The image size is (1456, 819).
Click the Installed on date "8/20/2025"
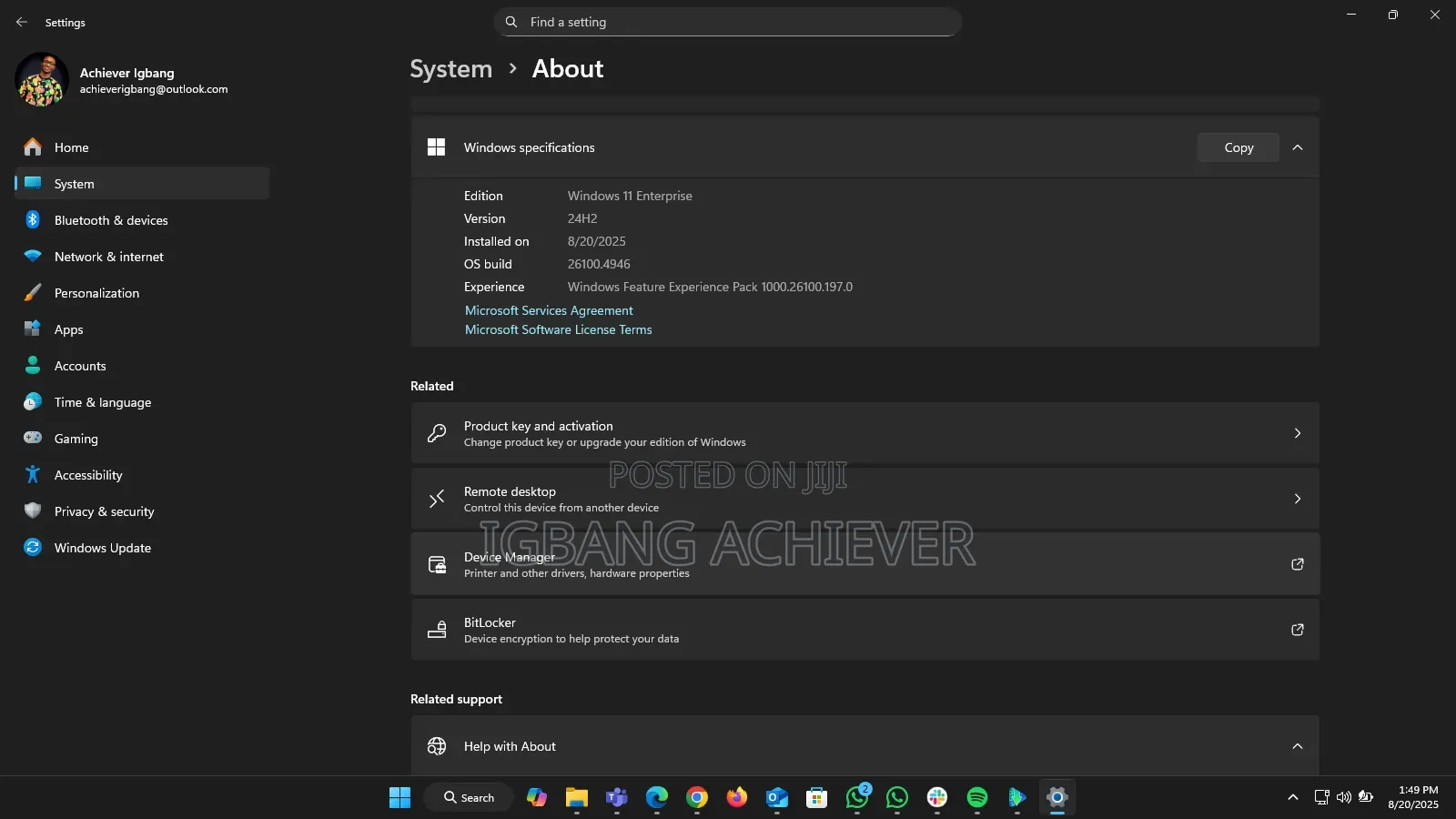(597, 241)
